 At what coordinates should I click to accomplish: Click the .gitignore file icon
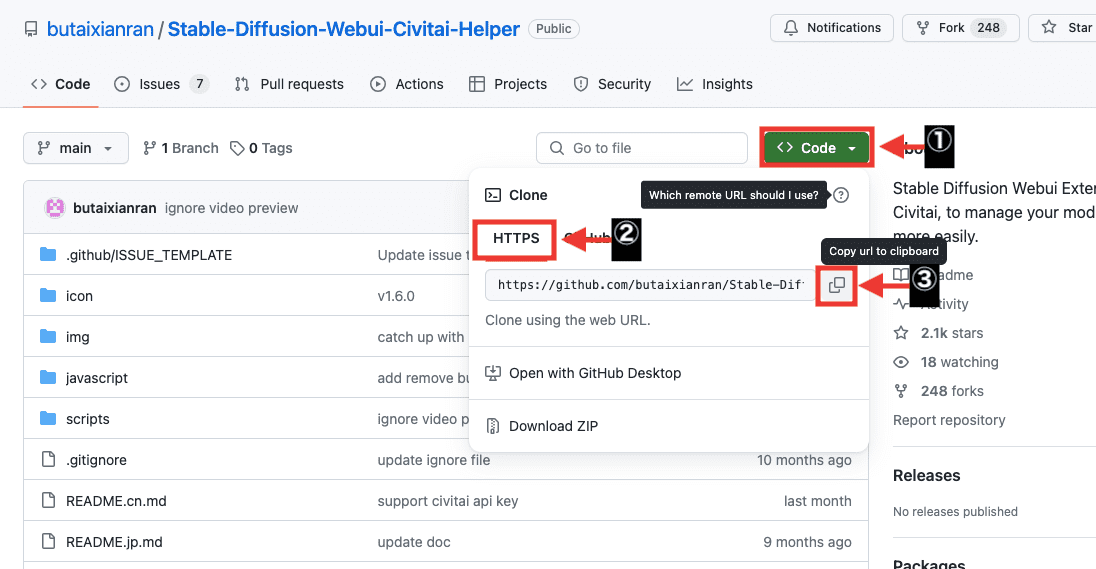coord(48,460)
